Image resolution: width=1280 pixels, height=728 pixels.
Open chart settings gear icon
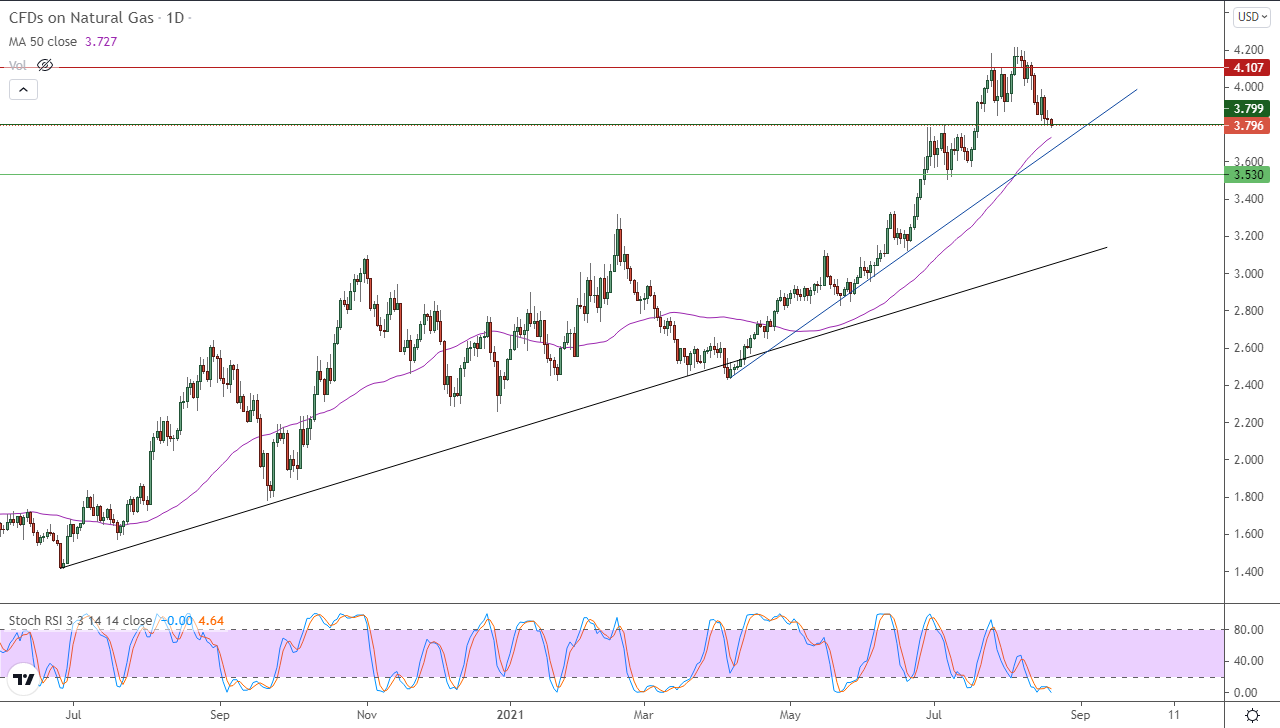(x=1252, y=715)
